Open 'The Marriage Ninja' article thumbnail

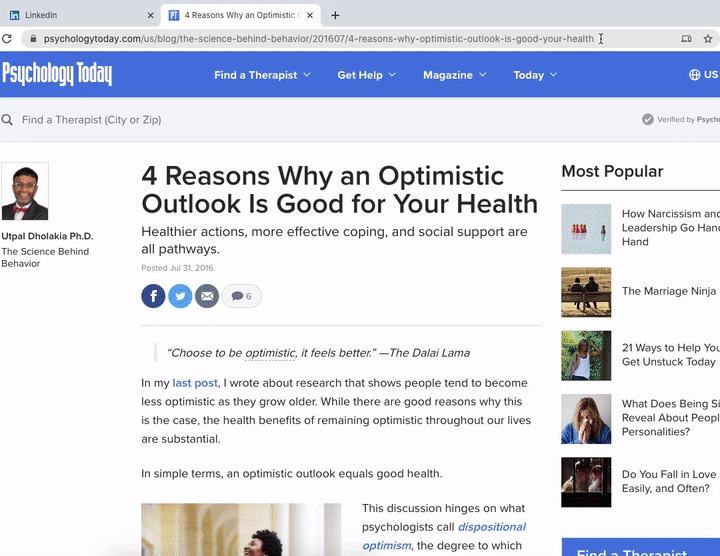tap(586, 292)
